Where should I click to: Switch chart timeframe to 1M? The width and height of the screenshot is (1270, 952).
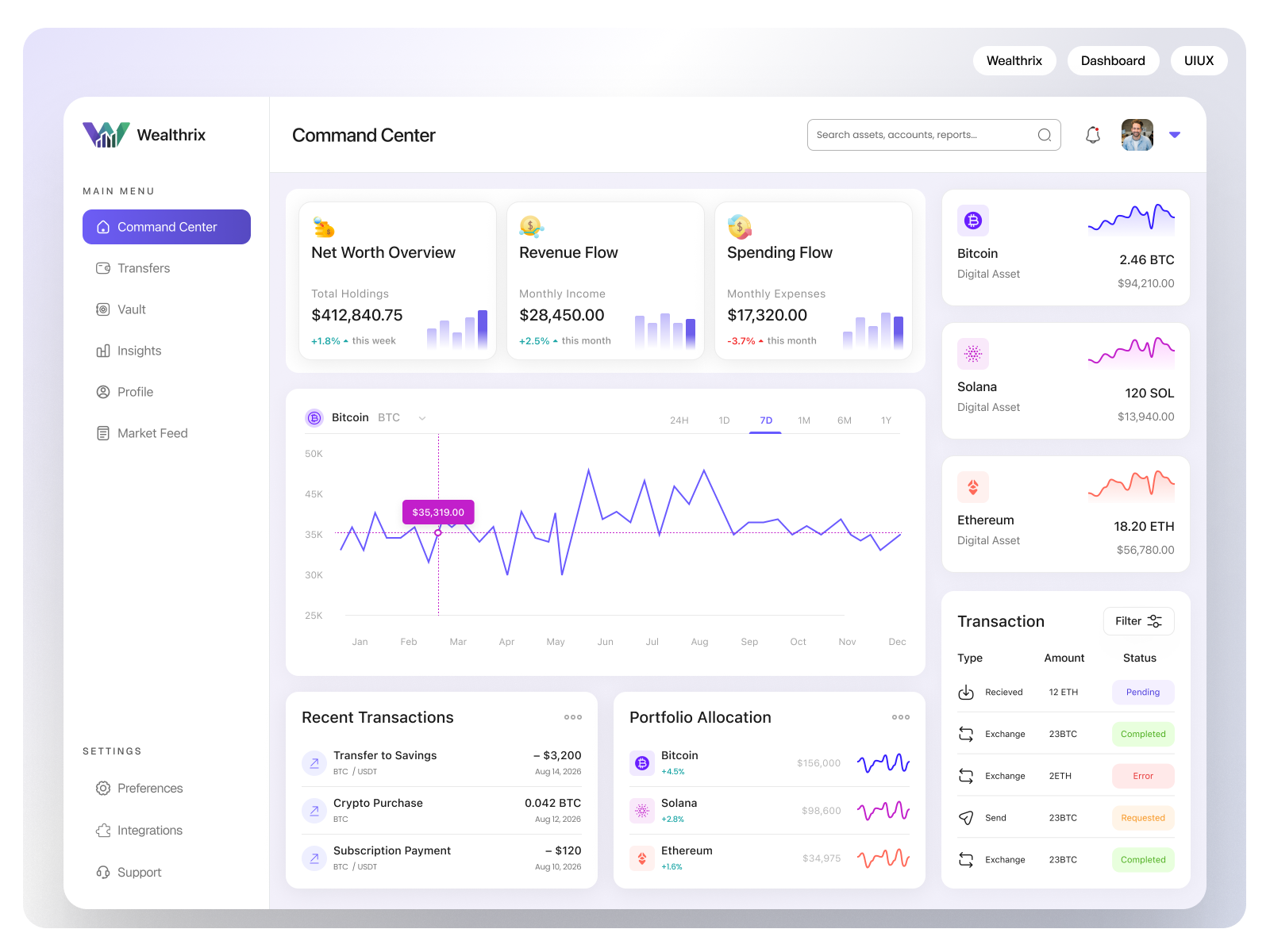coord(804,420)
